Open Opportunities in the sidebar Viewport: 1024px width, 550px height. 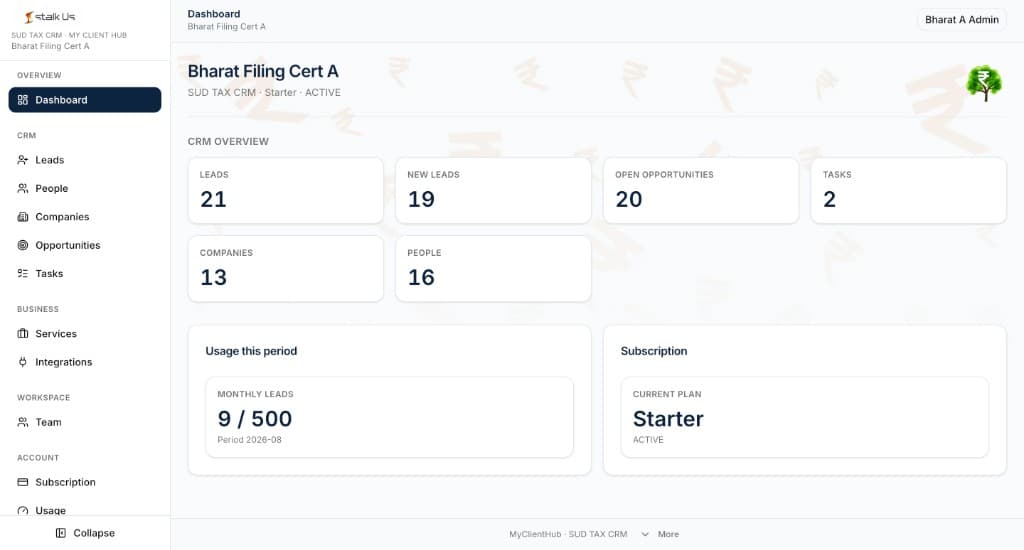click(x=85, y=245)
